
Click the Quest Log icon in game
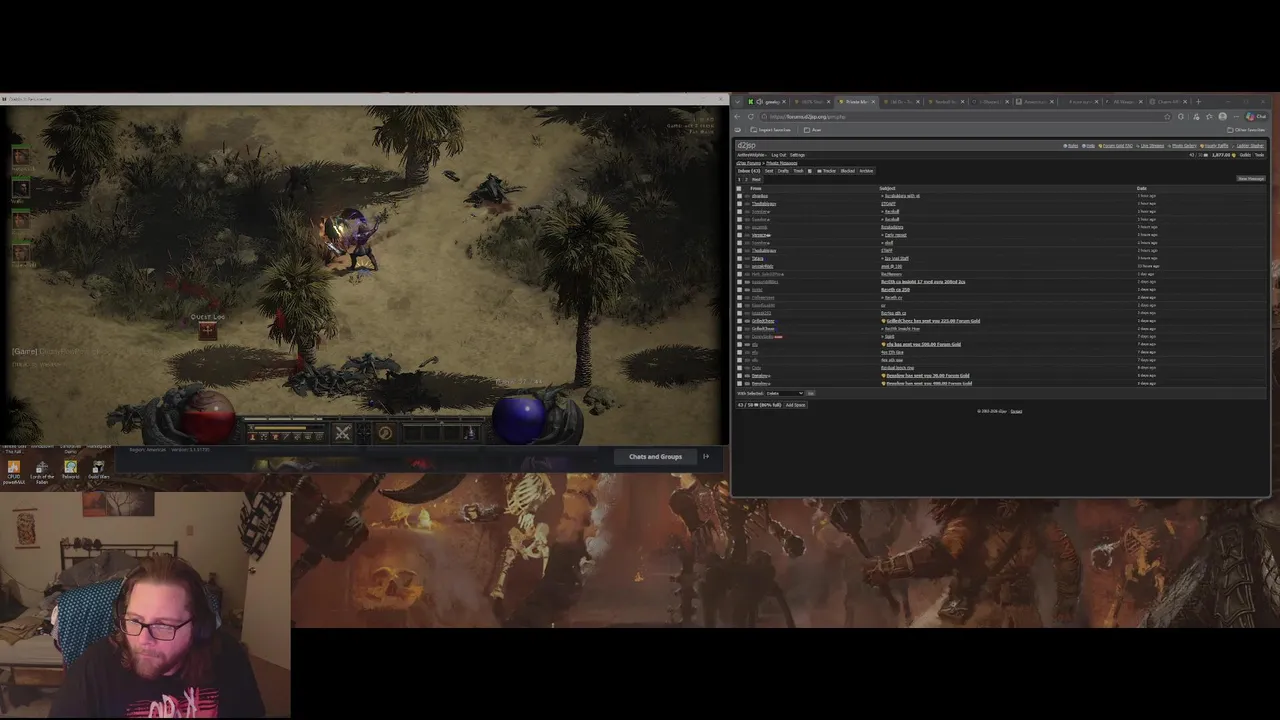(x=207, y=330)
